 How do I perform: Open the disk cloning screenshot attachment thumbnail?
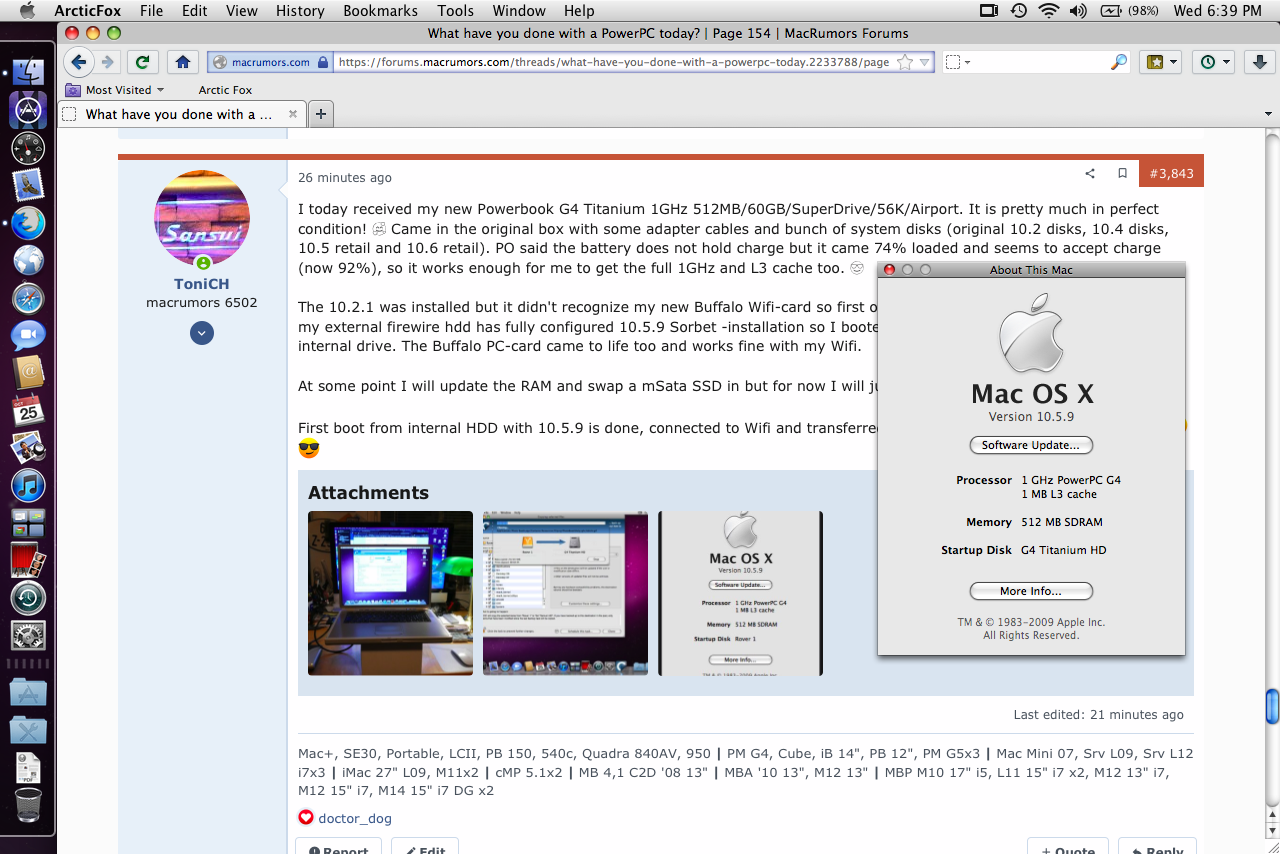tap(565, 593)
